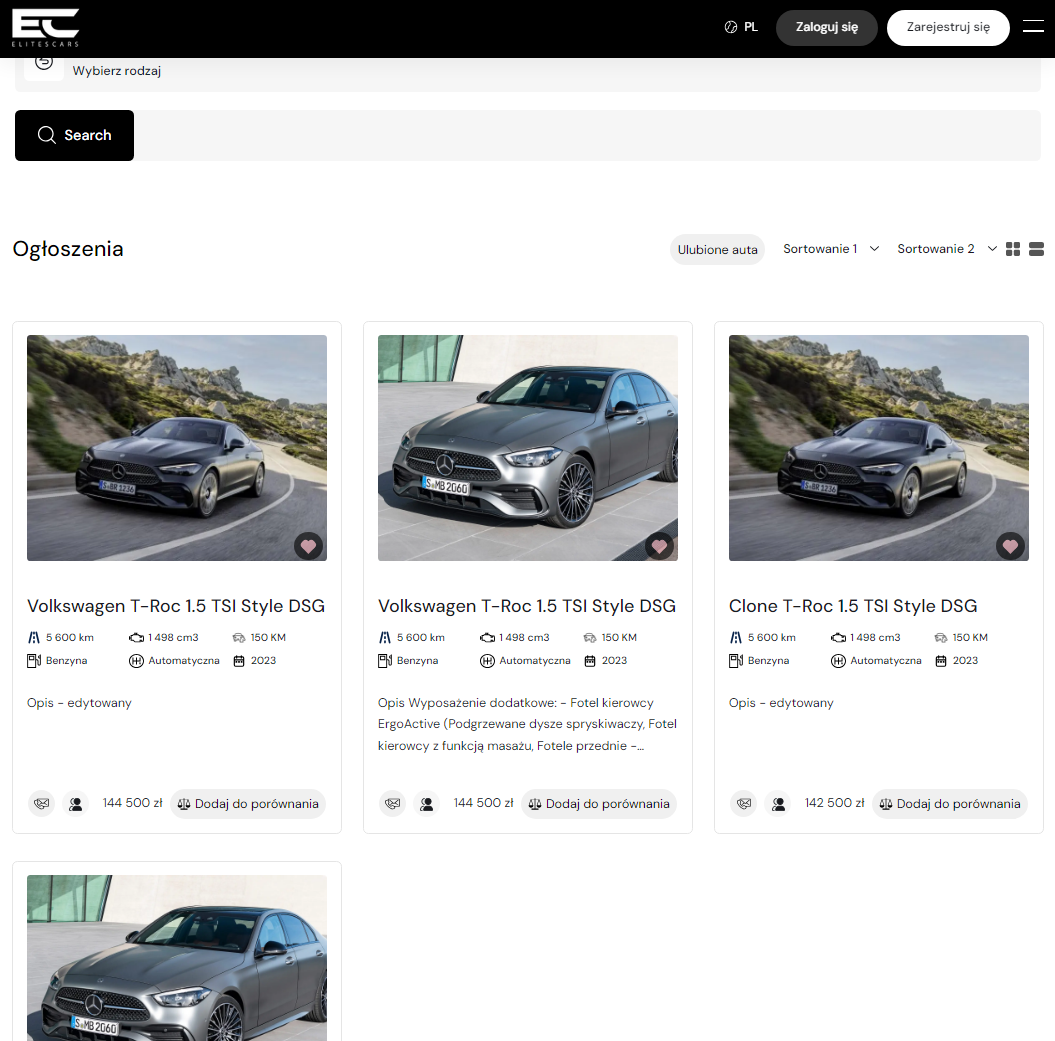
Task: Click the Zarejestruj się button
Action: 947,28
